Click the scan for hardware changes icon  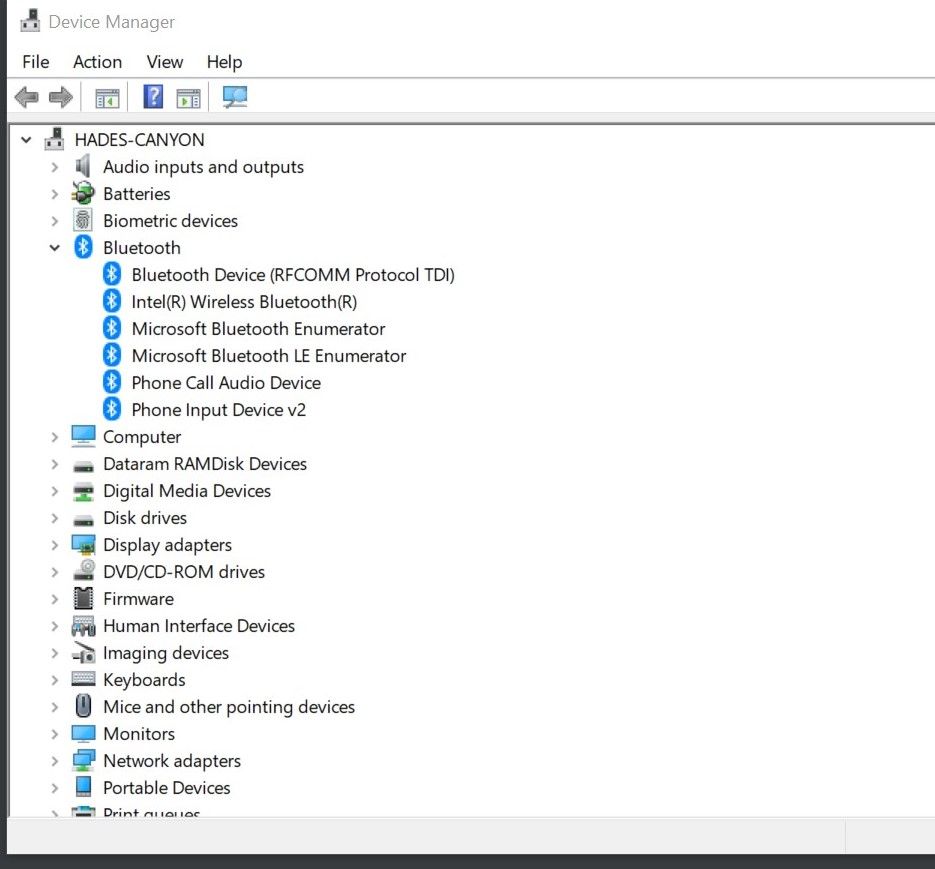click(x=234, y=97)
